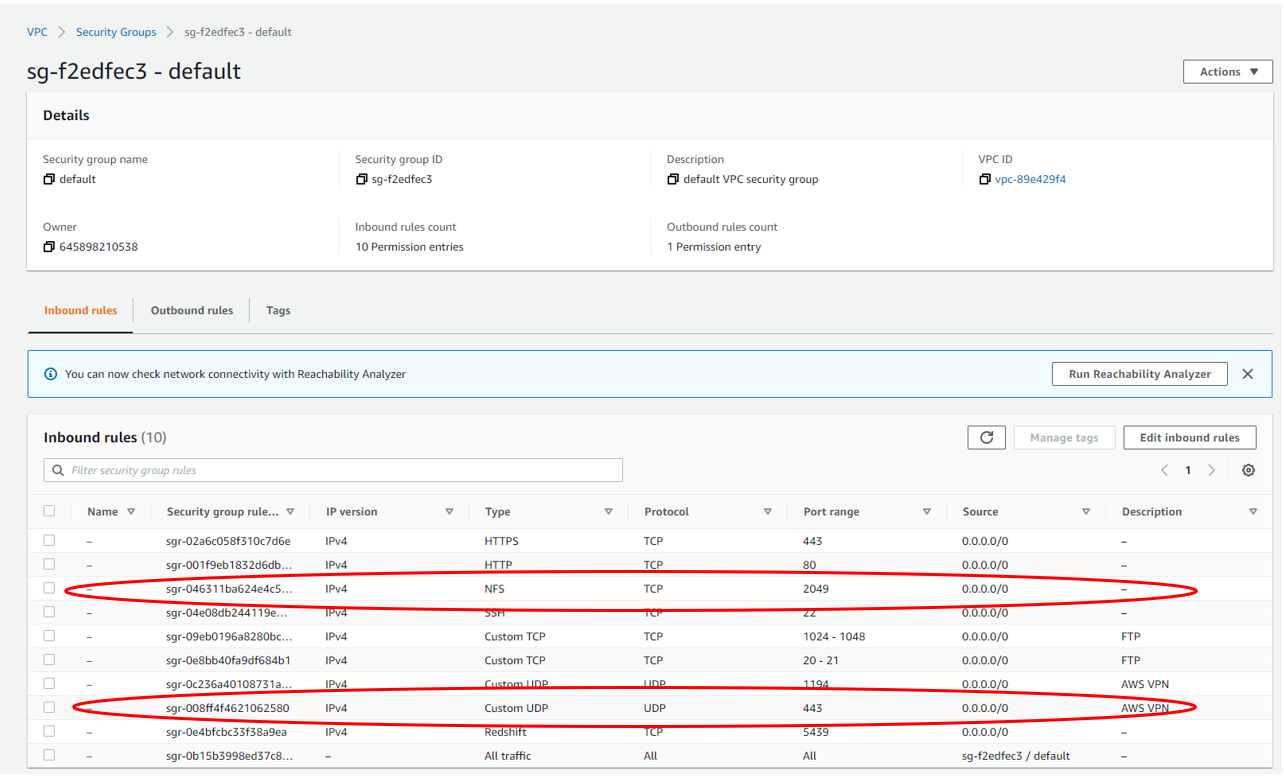Dismiss the Reachability Analyzer info banner
Image resolution: width=1284 pixels, height=777 pixels.
coord(1247,374)
